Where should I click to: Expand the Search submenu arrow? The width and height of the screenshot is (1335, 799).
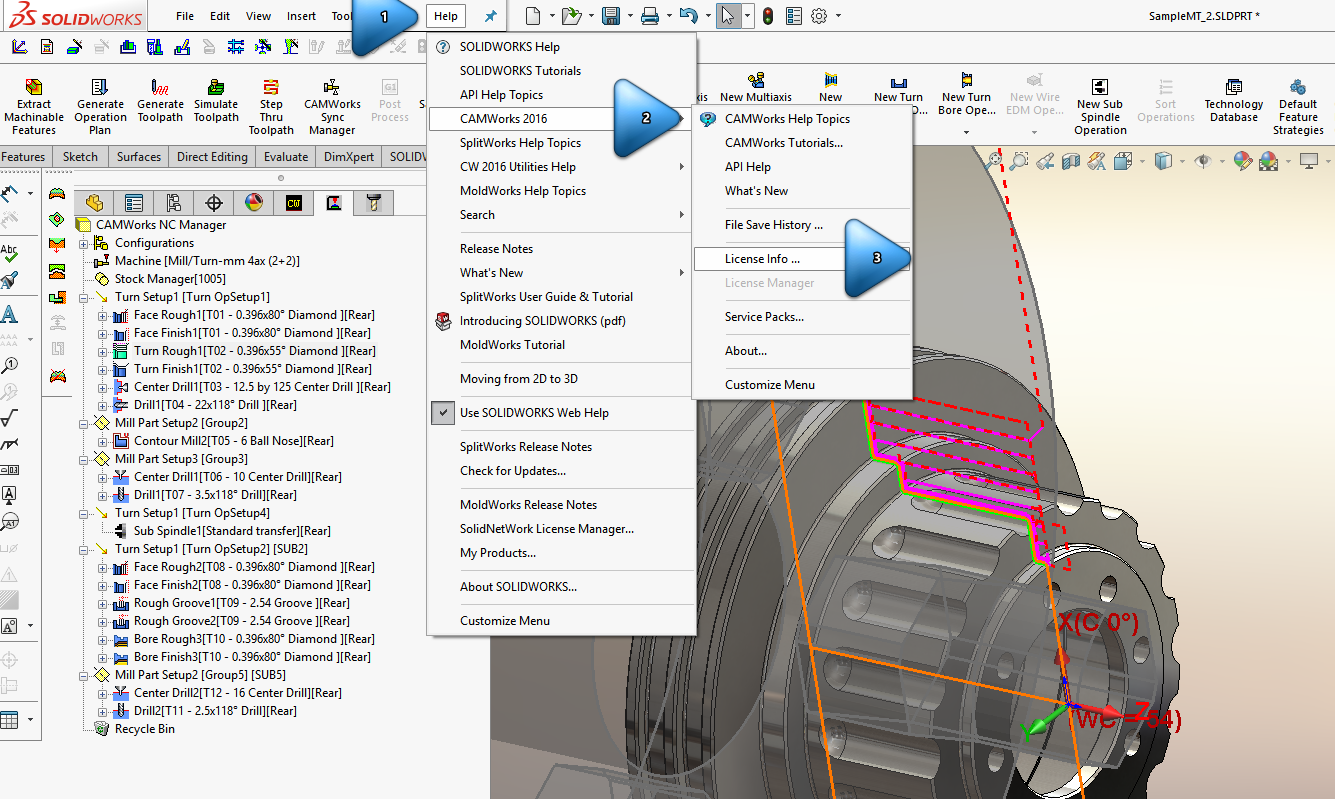[682, 215]
